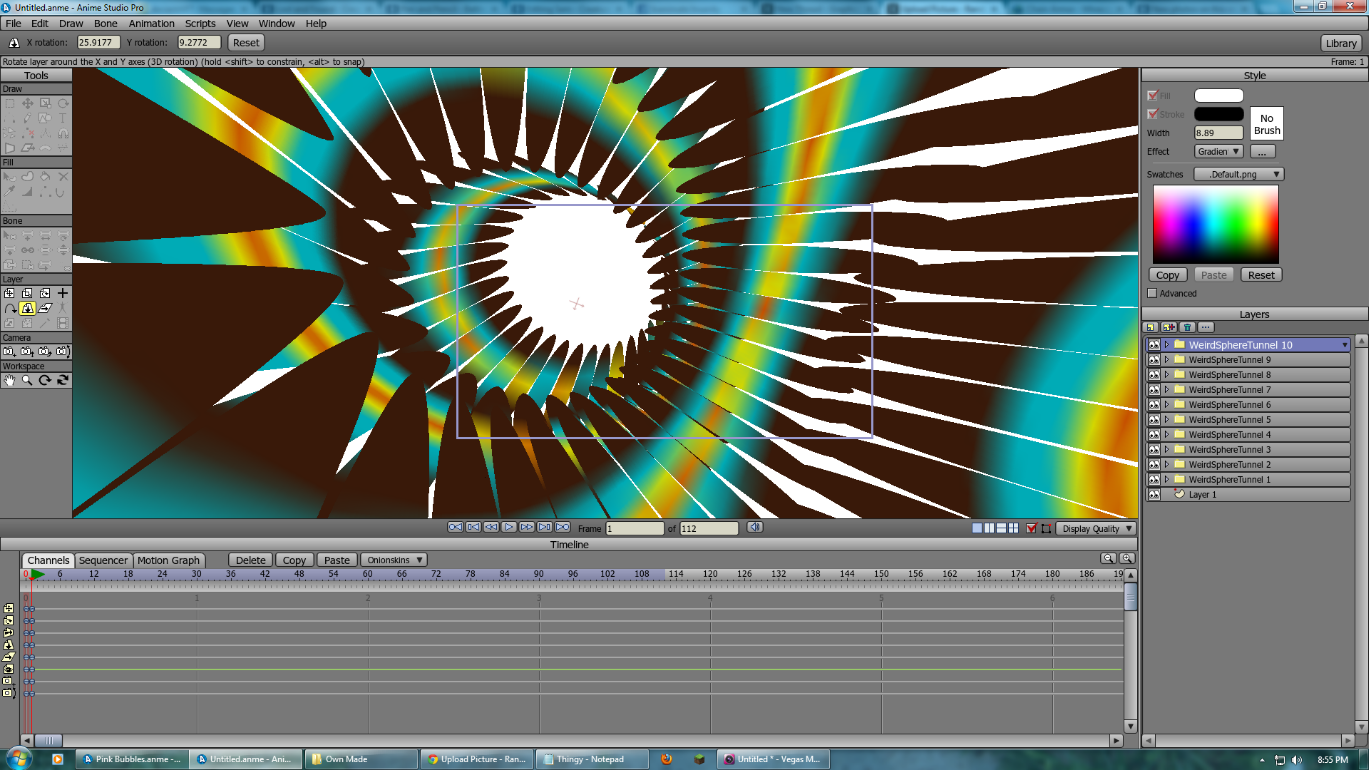Toggle the Fill checkbox
Screen dimensions: 1369x770
[1153, 95]
